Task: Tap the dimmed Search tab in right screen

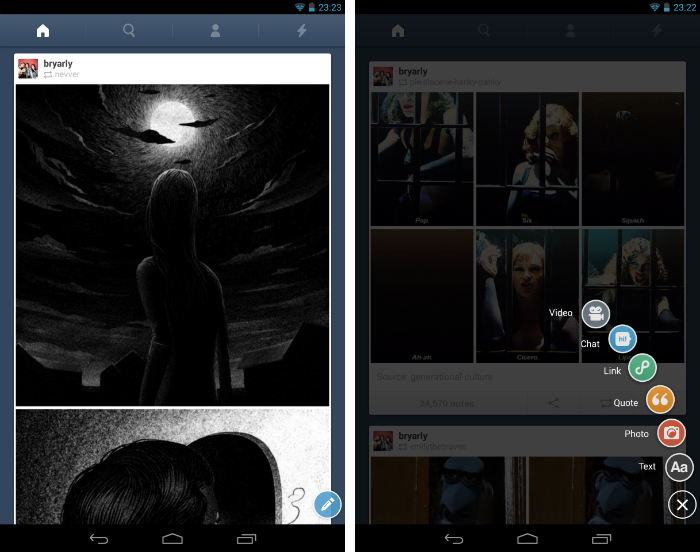Action: tap(484, 30)
